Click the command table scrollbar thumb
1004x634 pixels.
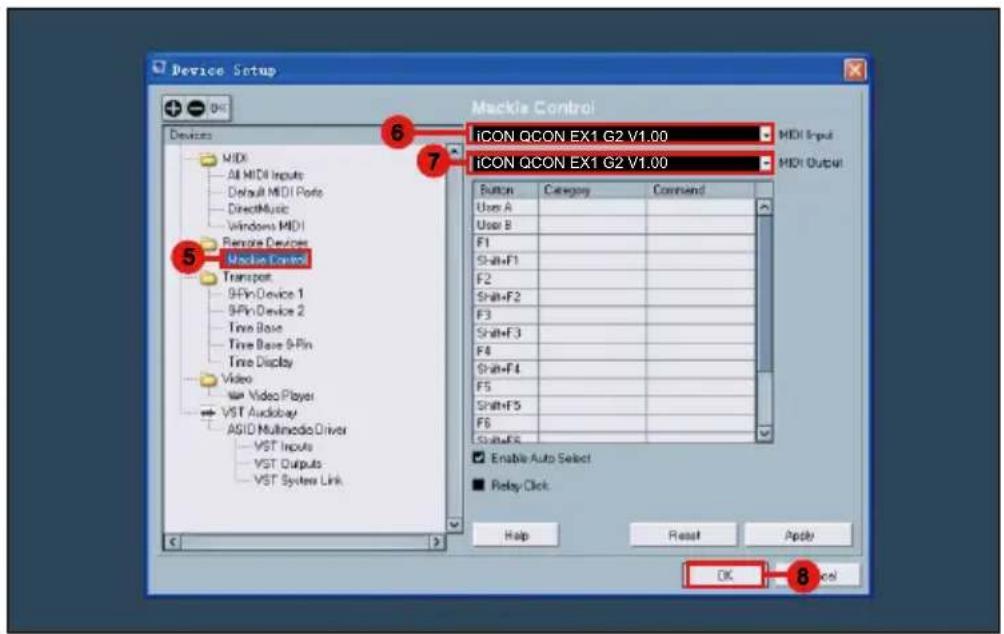coord(765,293)
